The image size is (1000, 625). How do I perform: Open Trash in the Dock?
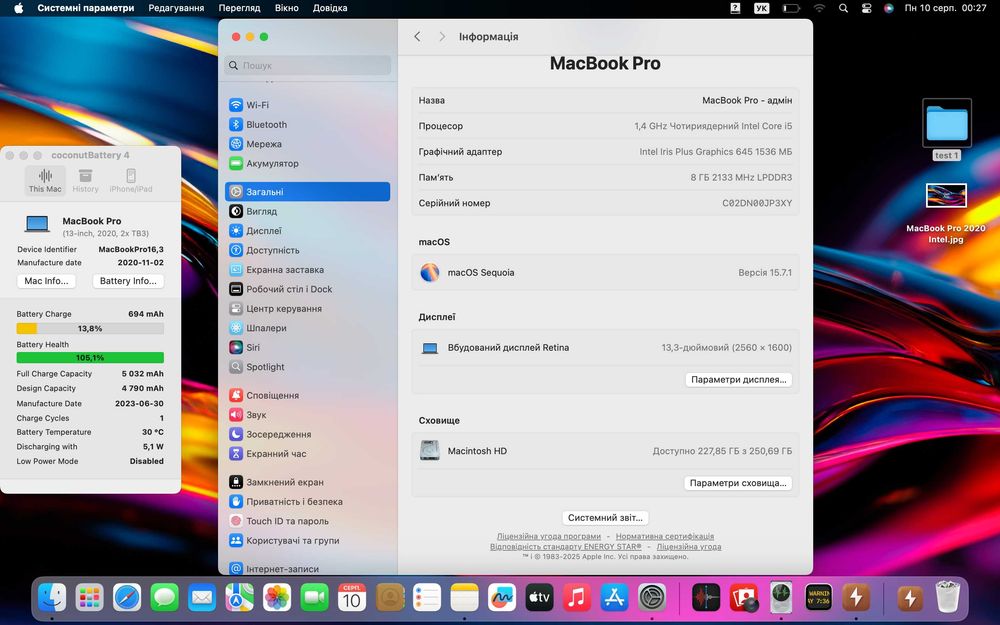point(948,597)
